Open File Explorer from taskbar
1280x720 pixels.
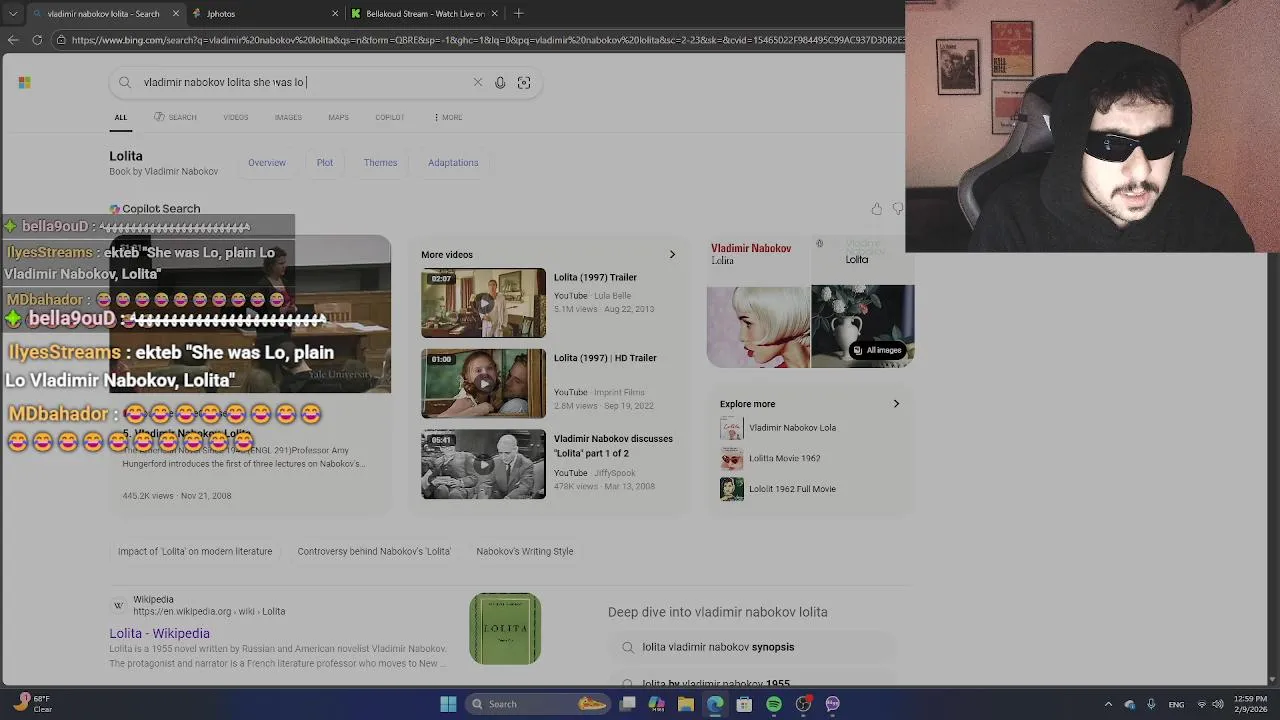coord(686,704)
